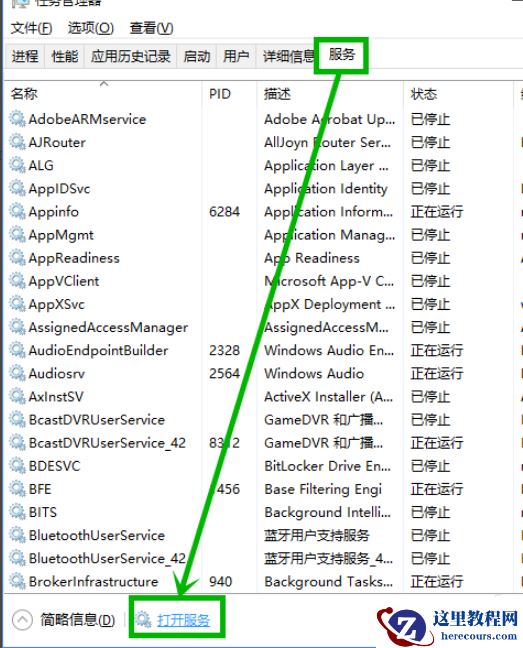
Task: Click the gear icon beside AdobeARMservice
Action: (x=17, y=119)
